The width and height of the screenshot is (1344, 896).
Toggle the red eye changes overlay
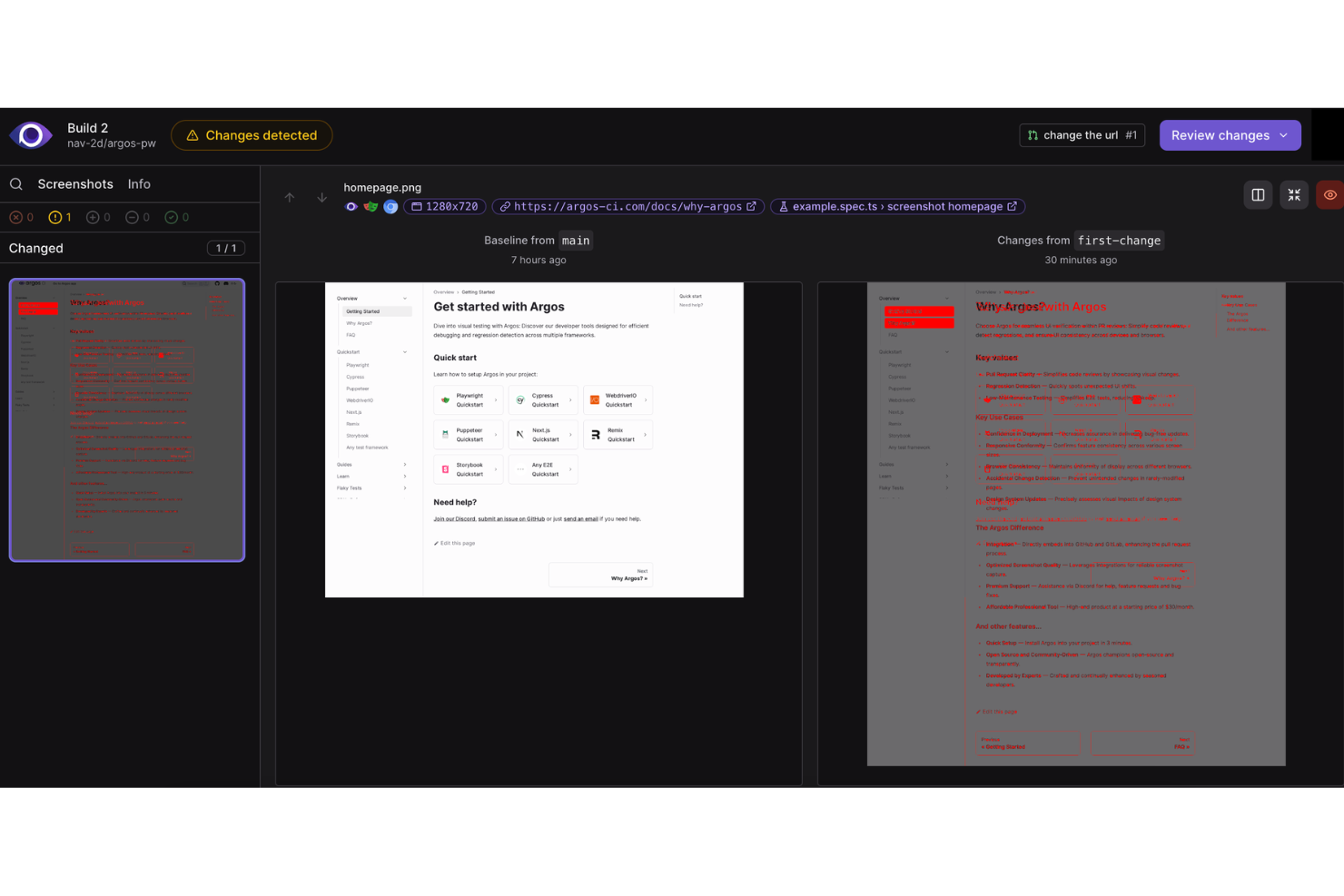pyautogui.click(x=1330, y=195)
